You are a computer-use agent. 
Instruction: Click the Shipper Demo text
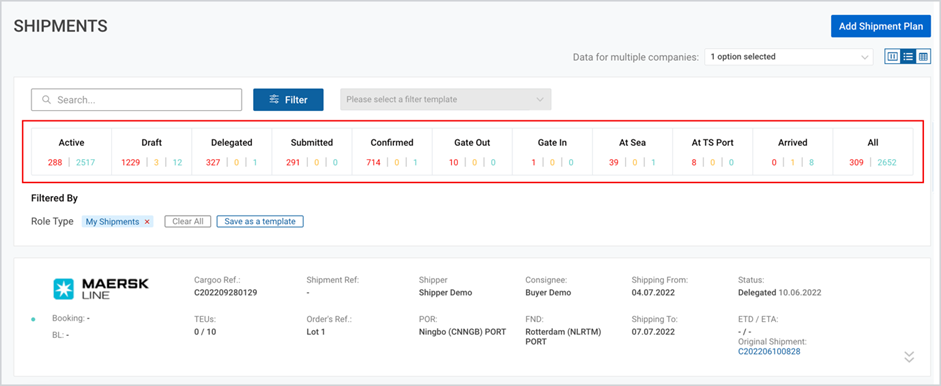[445, 292]
